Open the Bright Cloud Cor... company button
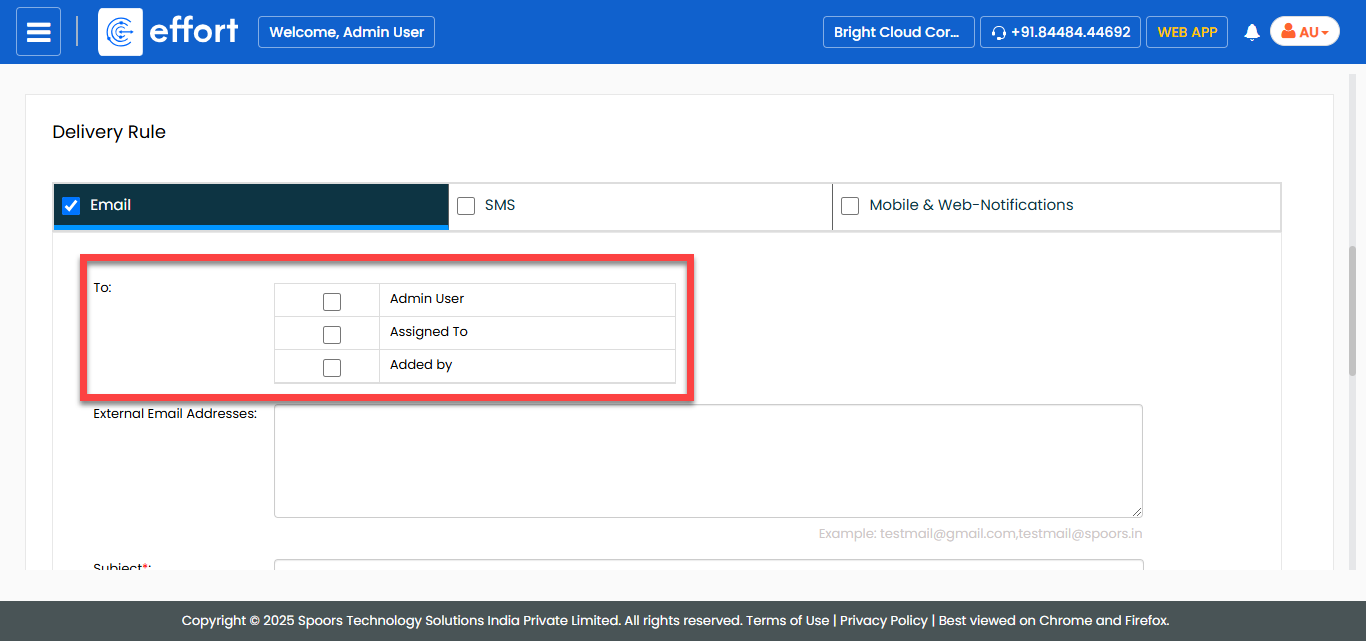Viewport: 1366px width, 641px height. [x=897, y=32]
